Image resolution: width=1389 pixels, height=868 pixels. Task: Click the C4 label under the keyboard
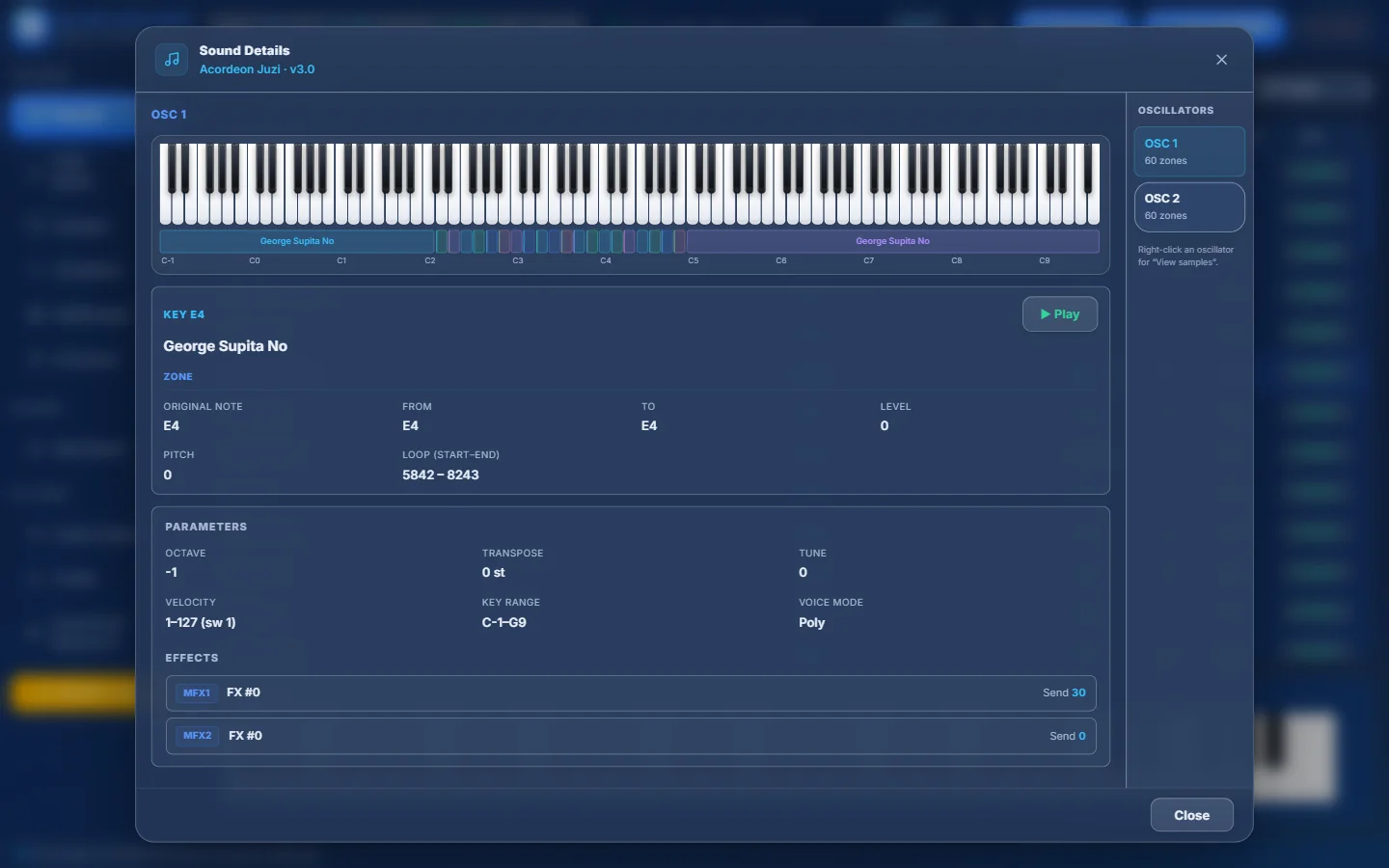[606, 260]
